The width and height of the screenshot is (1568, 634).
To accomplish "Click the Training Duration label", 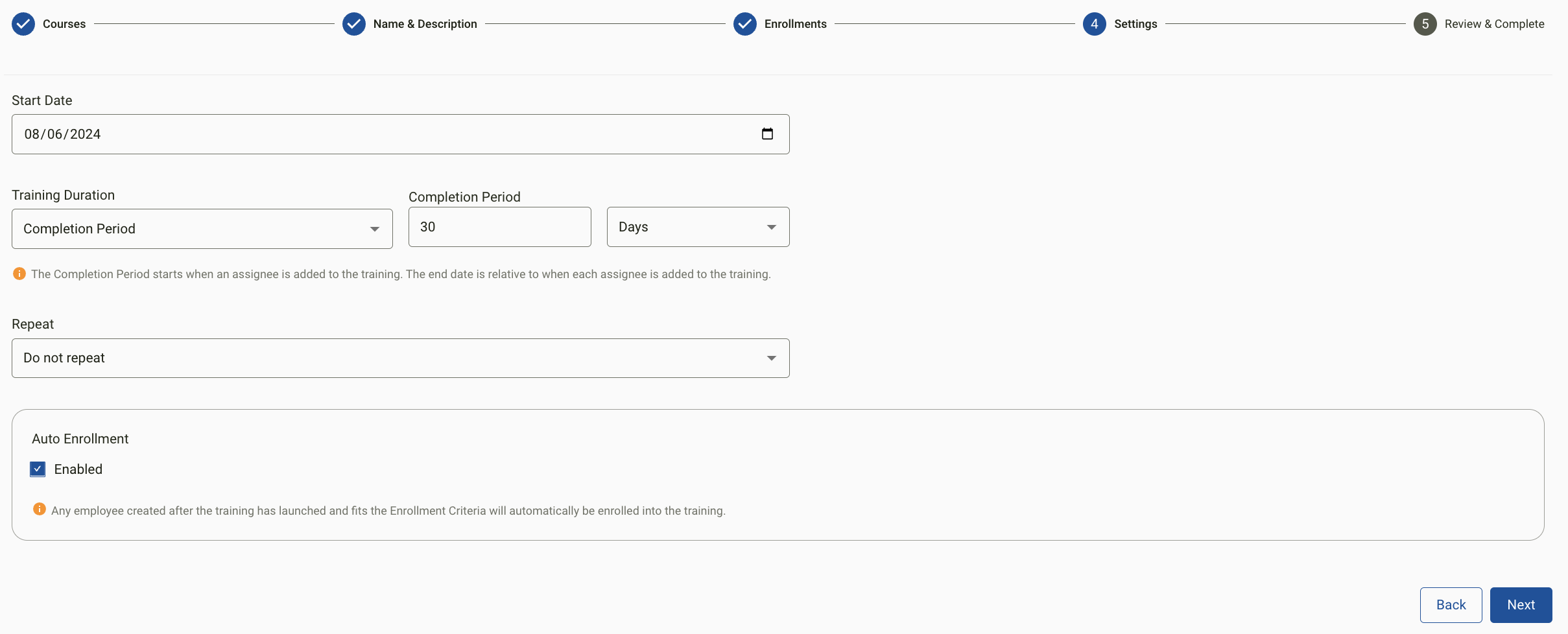I will pos(64,195).
